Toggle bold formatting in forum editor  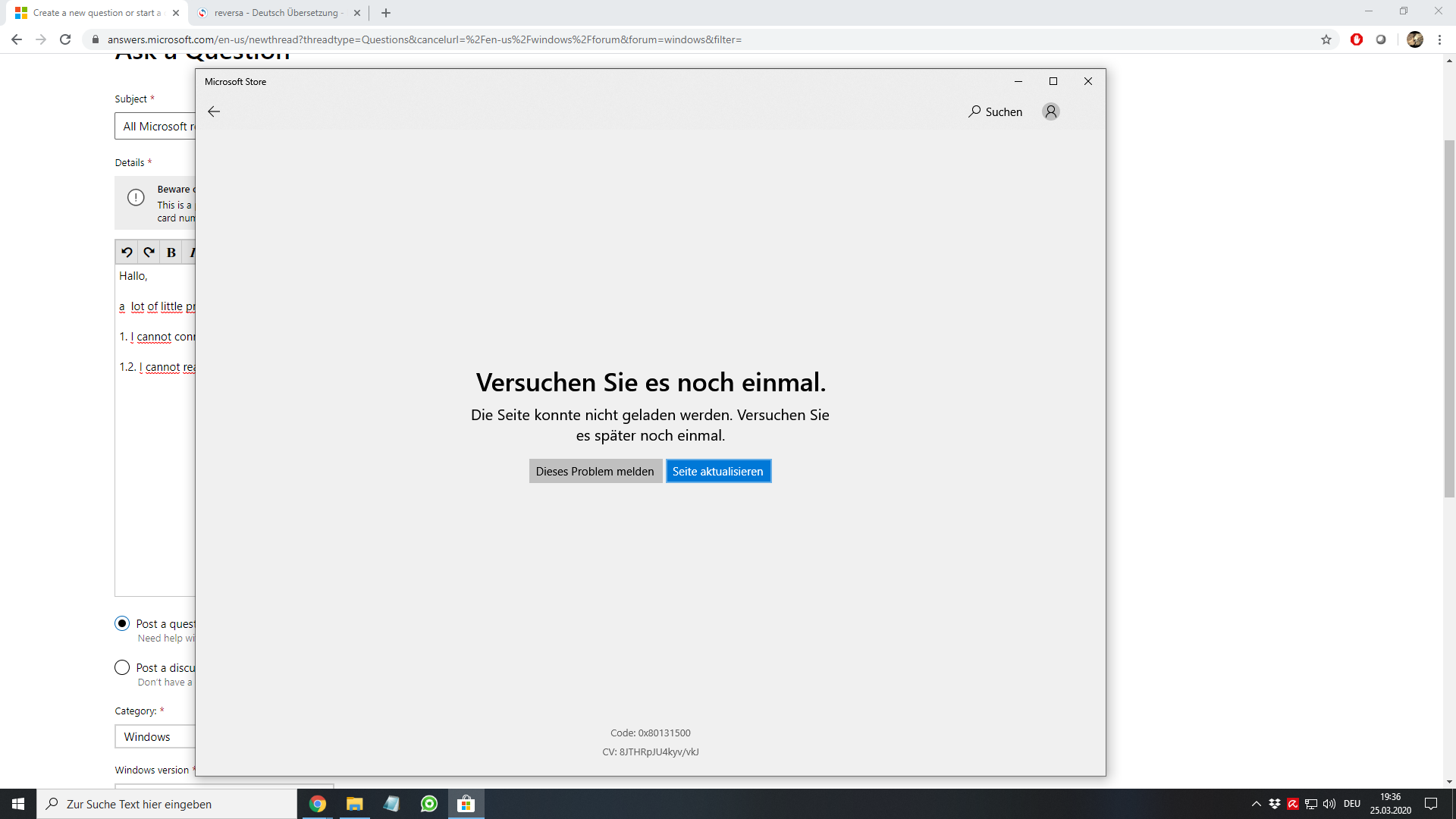[x=171, y=253]
